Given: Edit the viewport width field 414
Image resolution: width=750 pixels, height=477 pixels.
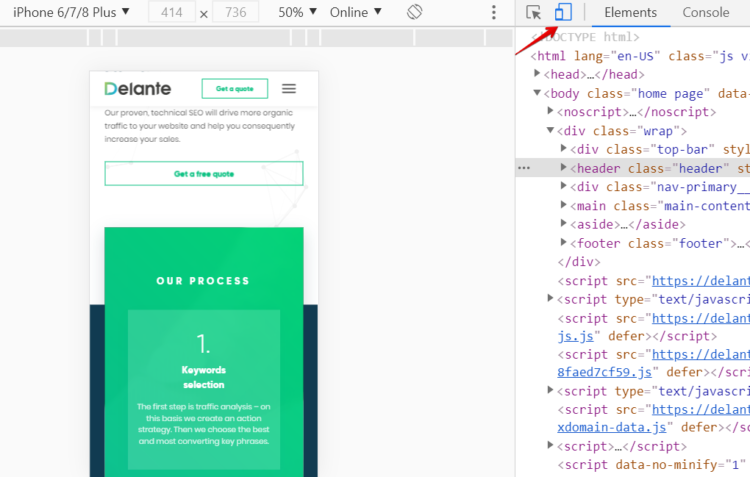Looking at the screenshot, I should (x=172, y=12).
